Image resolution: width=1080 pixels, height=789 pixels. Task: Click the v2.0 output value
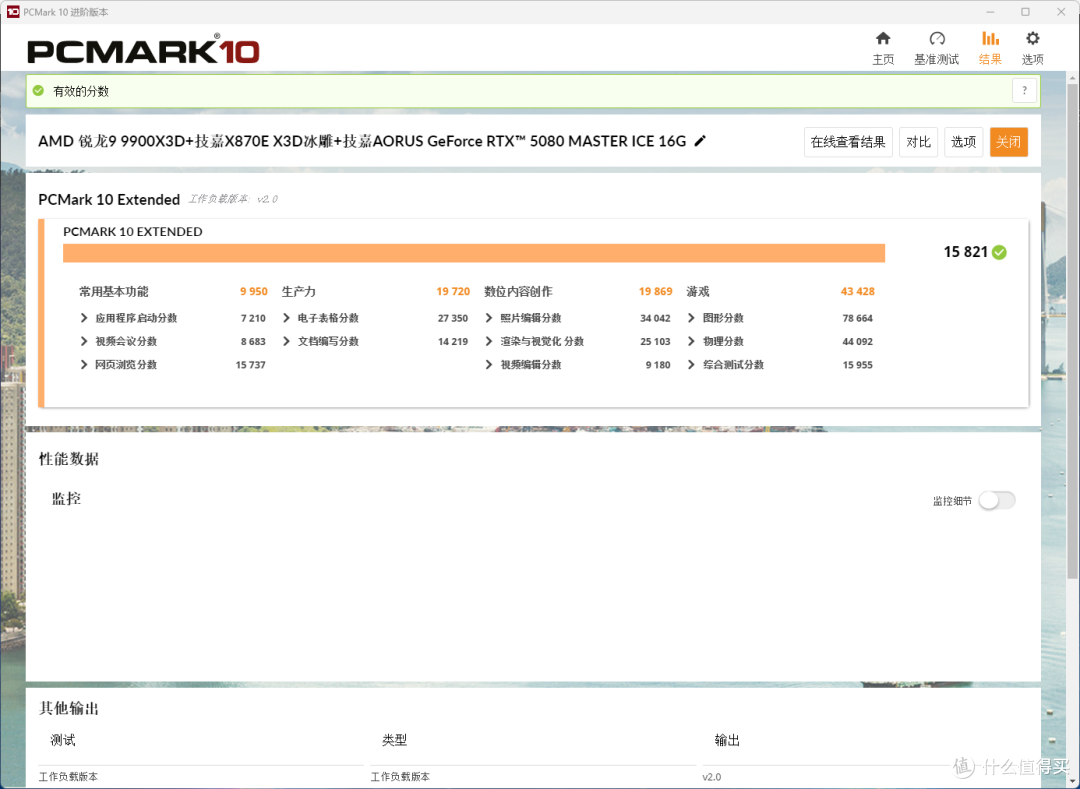coord(712,777)
